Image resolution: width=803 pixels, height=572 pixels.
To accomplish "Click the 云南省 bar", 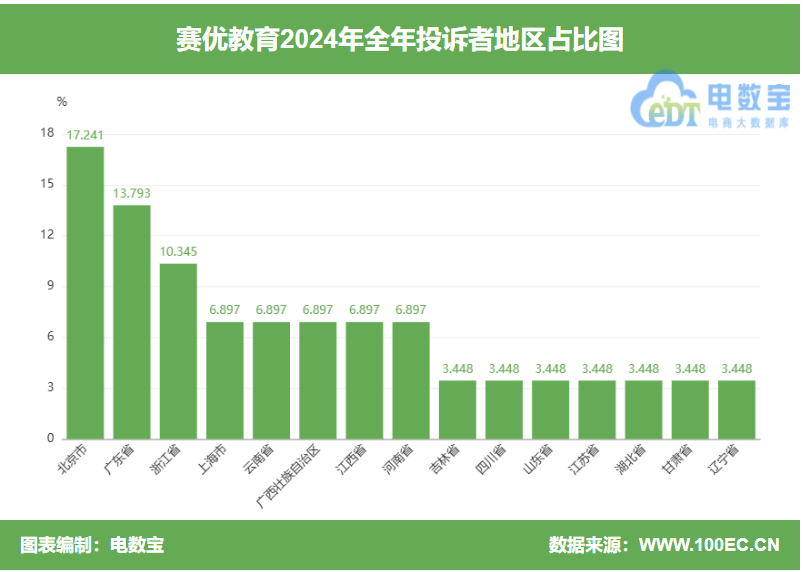I will coord(271,380).
